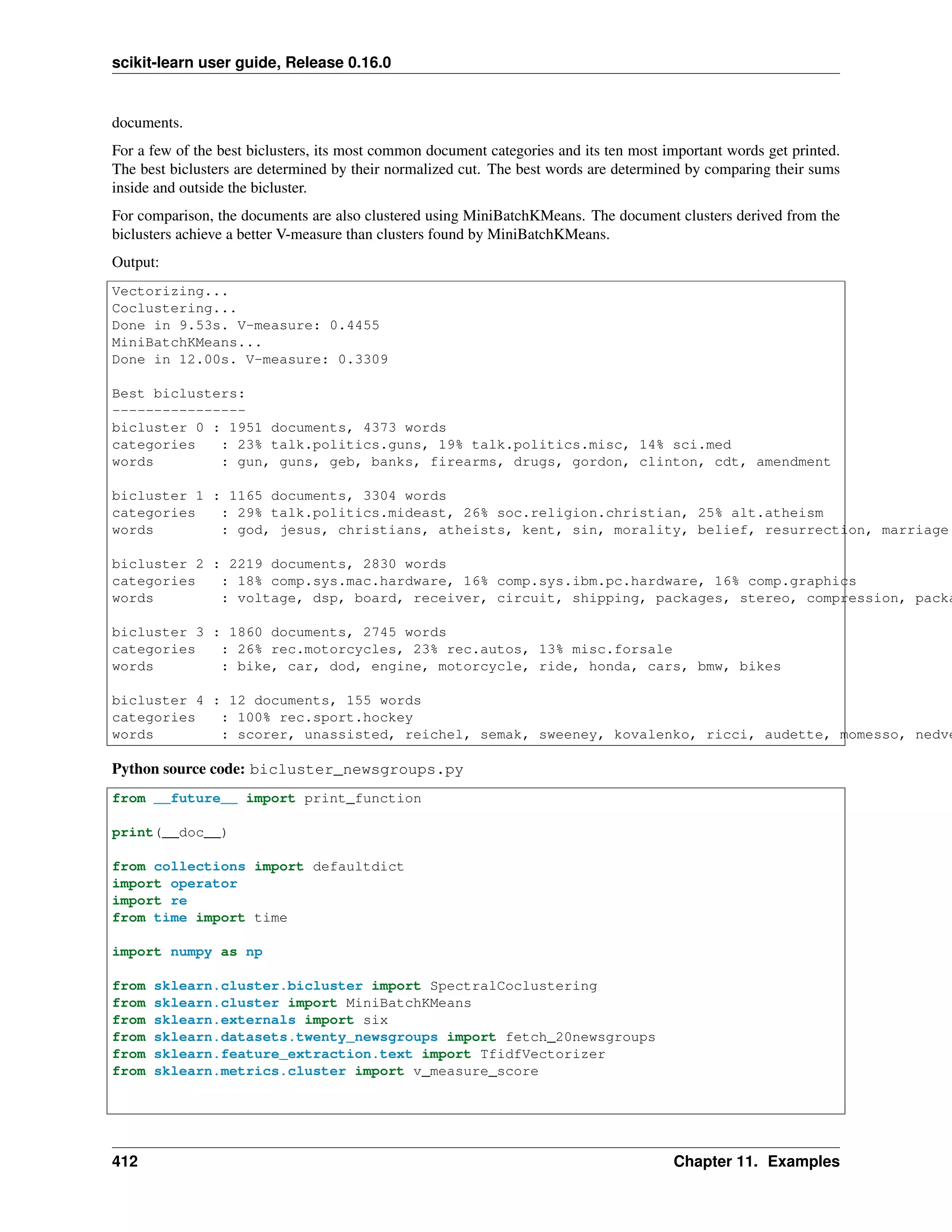Select 'bicluster 1 : 1165 documents, 3304 words'

point(278,496)
